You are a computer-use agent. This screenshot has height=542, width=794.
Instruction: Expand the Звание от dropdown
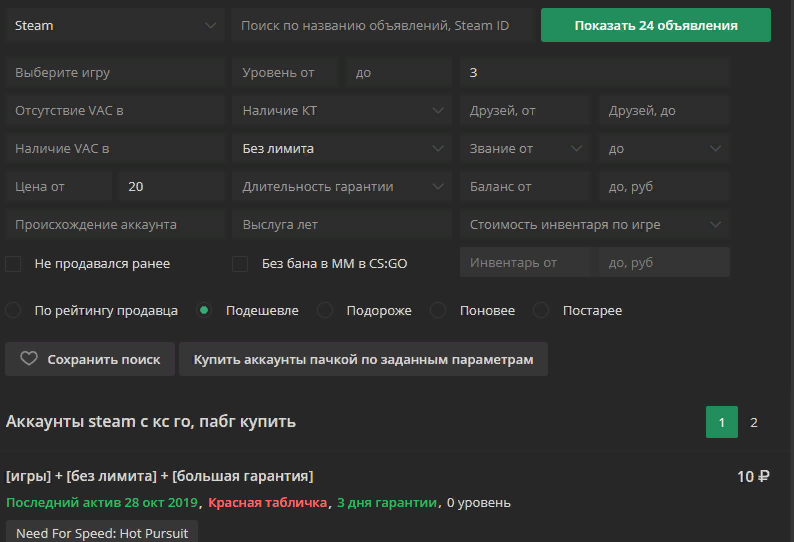click(525, 148)
